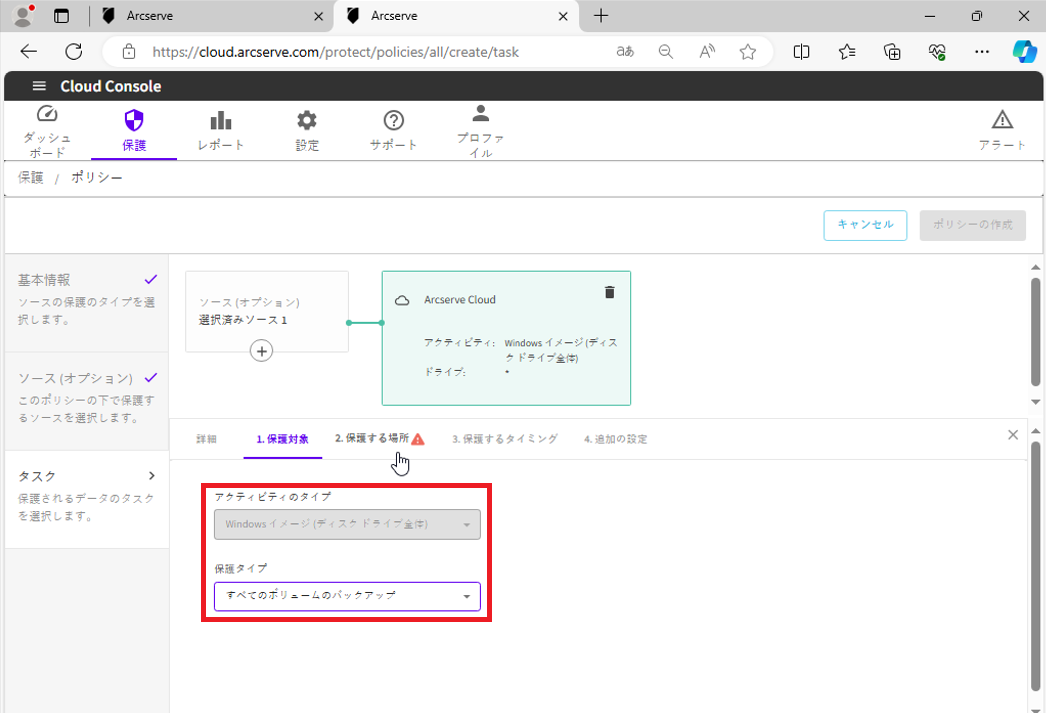
Task: Click the キャンセル button
Action: click(865, 225)
